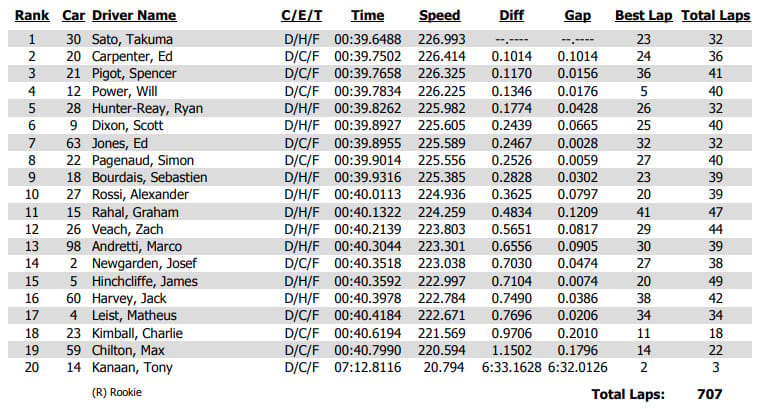Select Newgarden, Josef in the table
The height and width of the screenshot is (409, 760).
144,263
